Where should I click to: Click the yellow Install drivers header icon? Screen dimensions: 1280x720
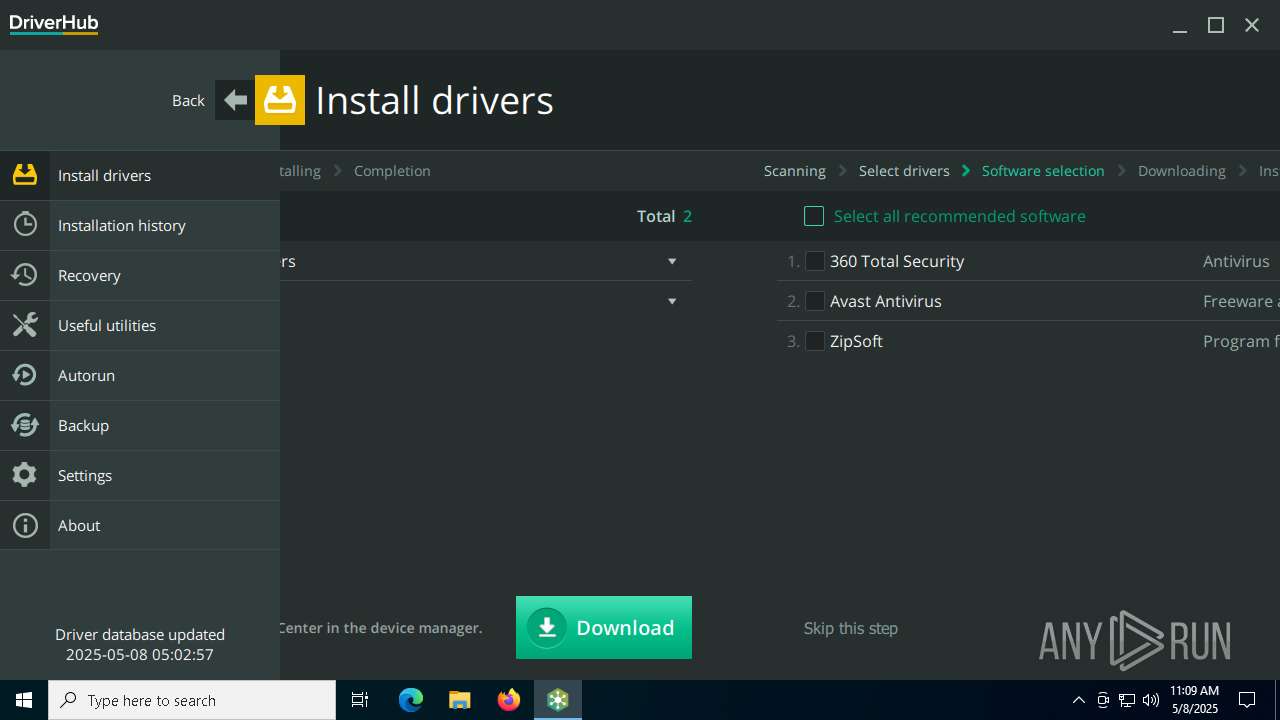coord(280,100)
